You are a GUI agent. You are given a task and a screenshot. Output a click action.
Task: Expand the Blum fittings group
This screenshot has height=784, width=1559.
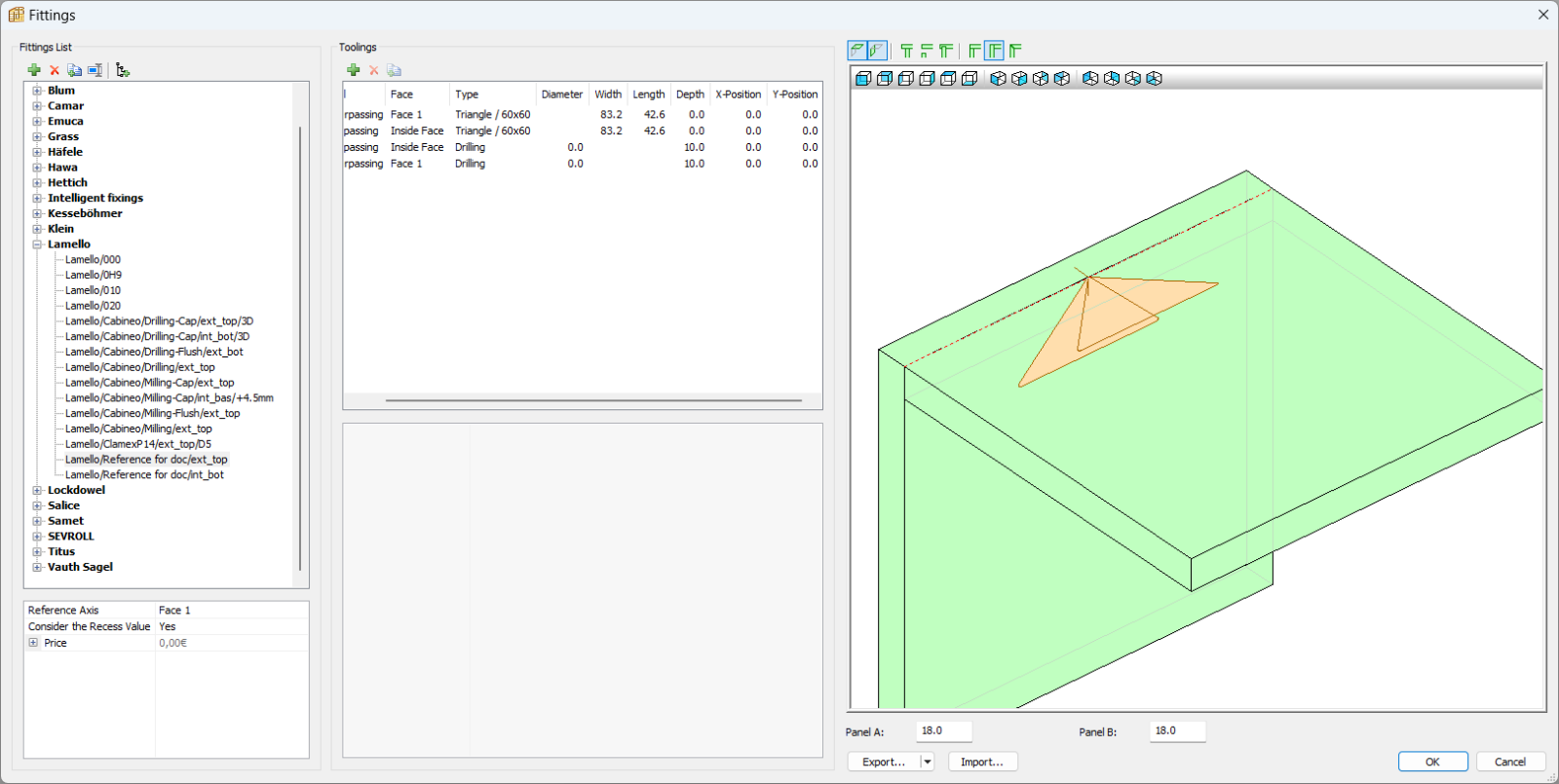pos(37,91)
